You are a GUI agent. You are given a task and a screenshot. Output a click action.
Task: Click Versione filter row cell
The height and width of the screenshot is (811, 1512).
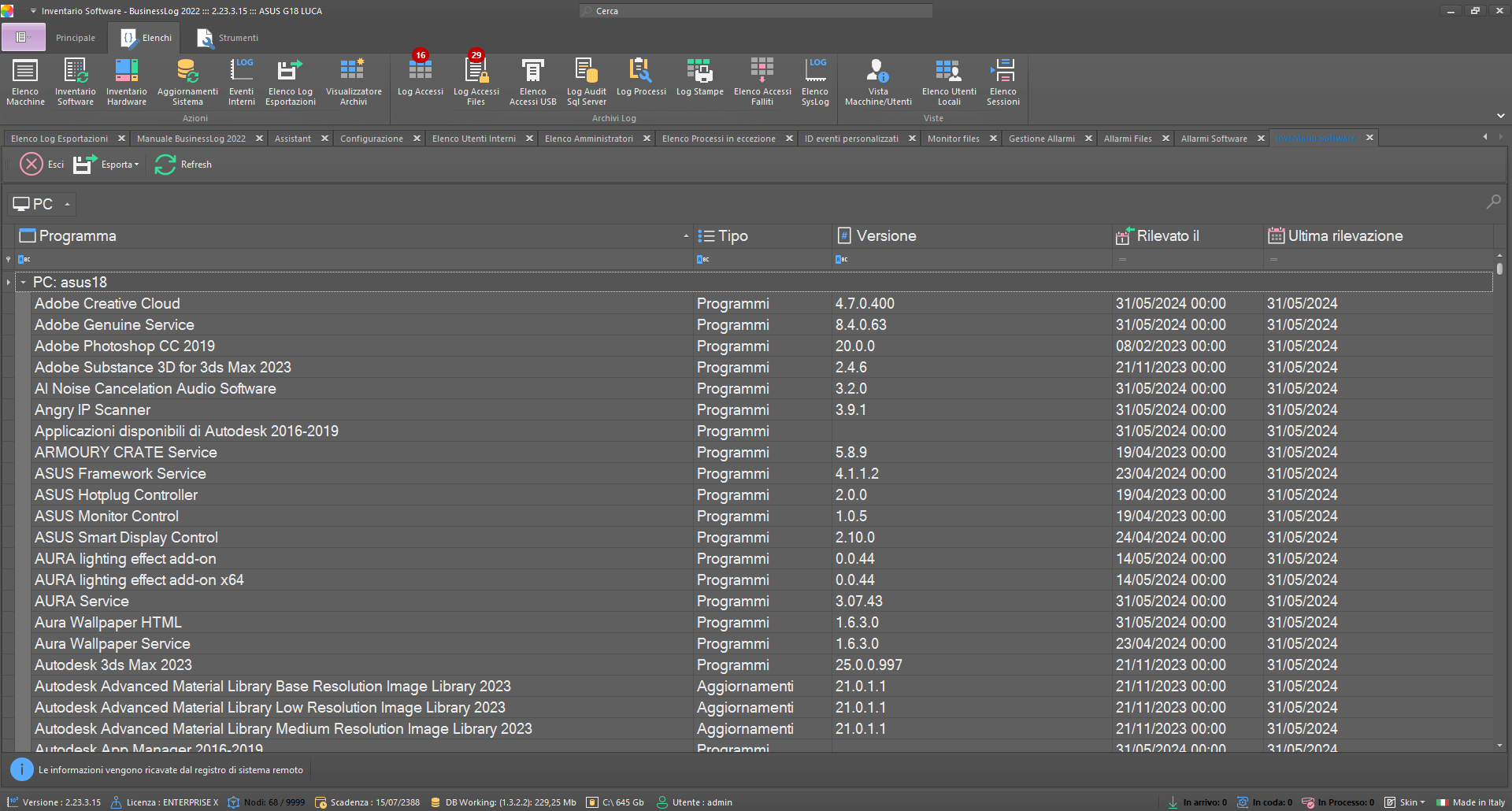[x=972, y=259]
